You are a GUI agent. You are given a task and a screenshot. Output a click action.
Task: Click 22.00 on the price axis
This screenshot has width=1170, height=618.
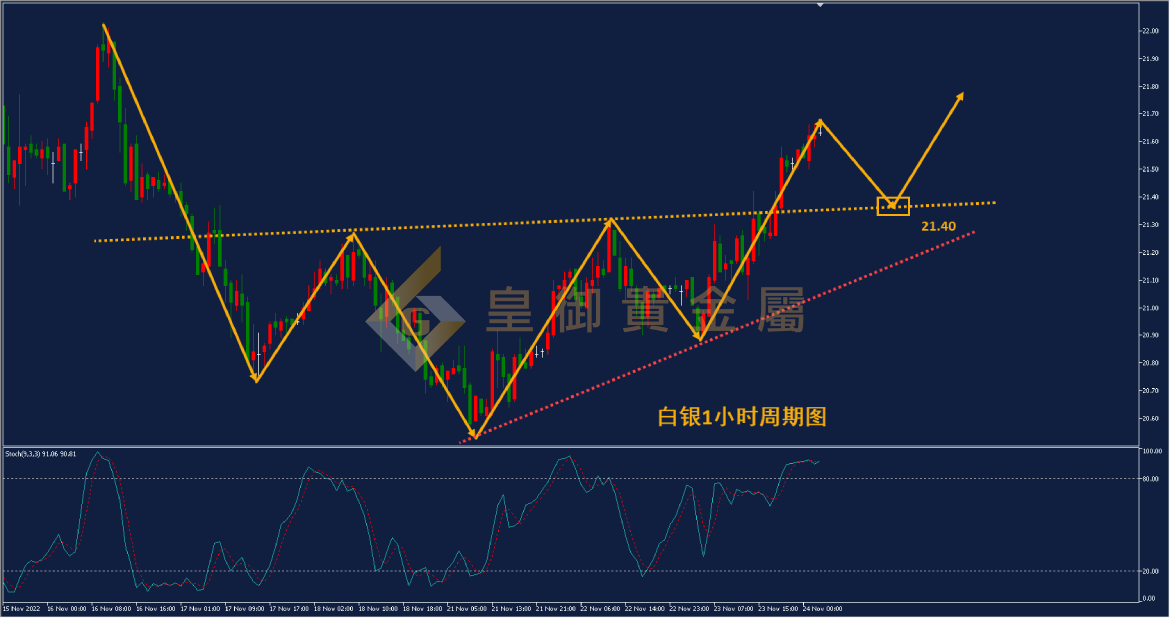tap(1150, 31)
